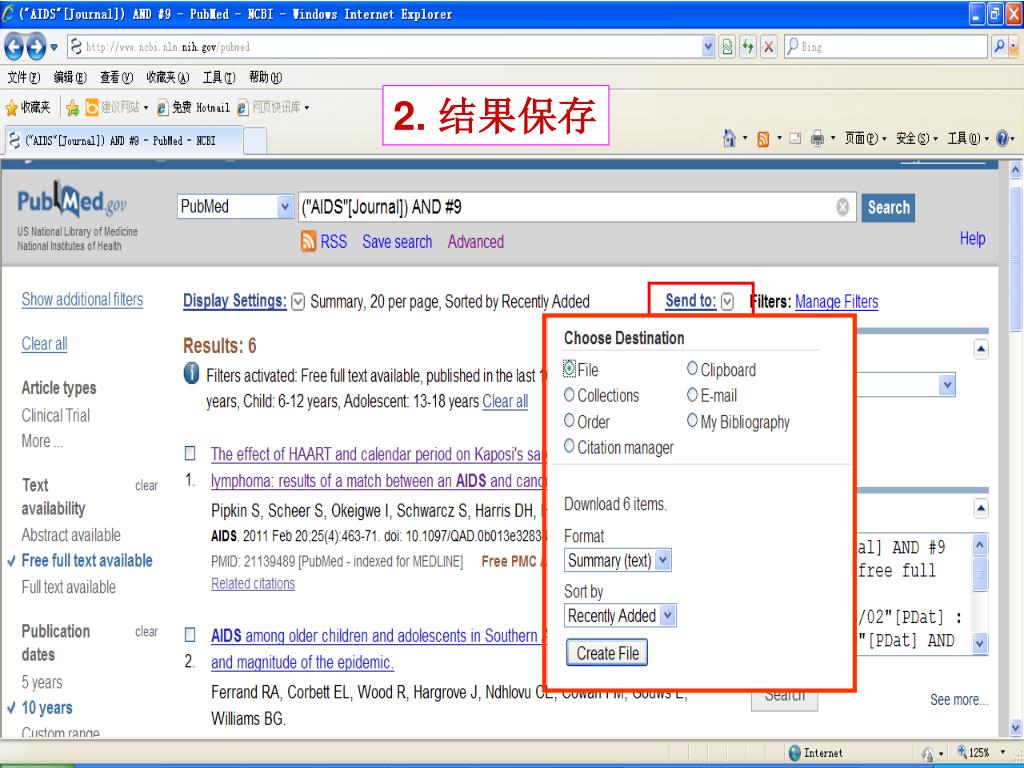The height and width of the screenshot is (768, 1024).
Task: Click the compatibility view icon in address bar
Action: 727,46
